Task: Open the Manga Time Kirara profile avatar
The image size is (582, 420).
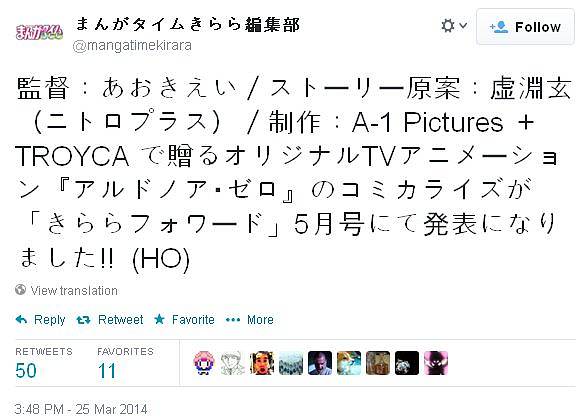Action: [x=39, y=32]
